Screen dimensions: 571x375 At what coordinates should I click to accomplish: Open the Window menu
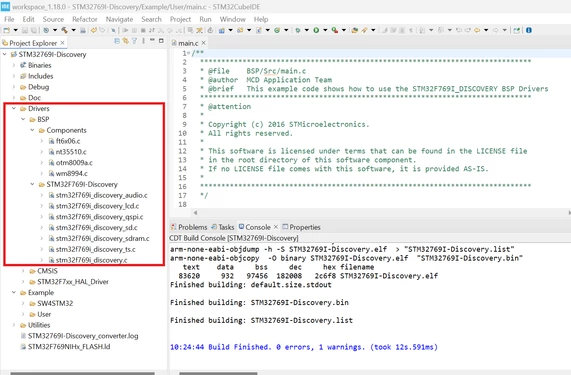(x=232, y=19)
